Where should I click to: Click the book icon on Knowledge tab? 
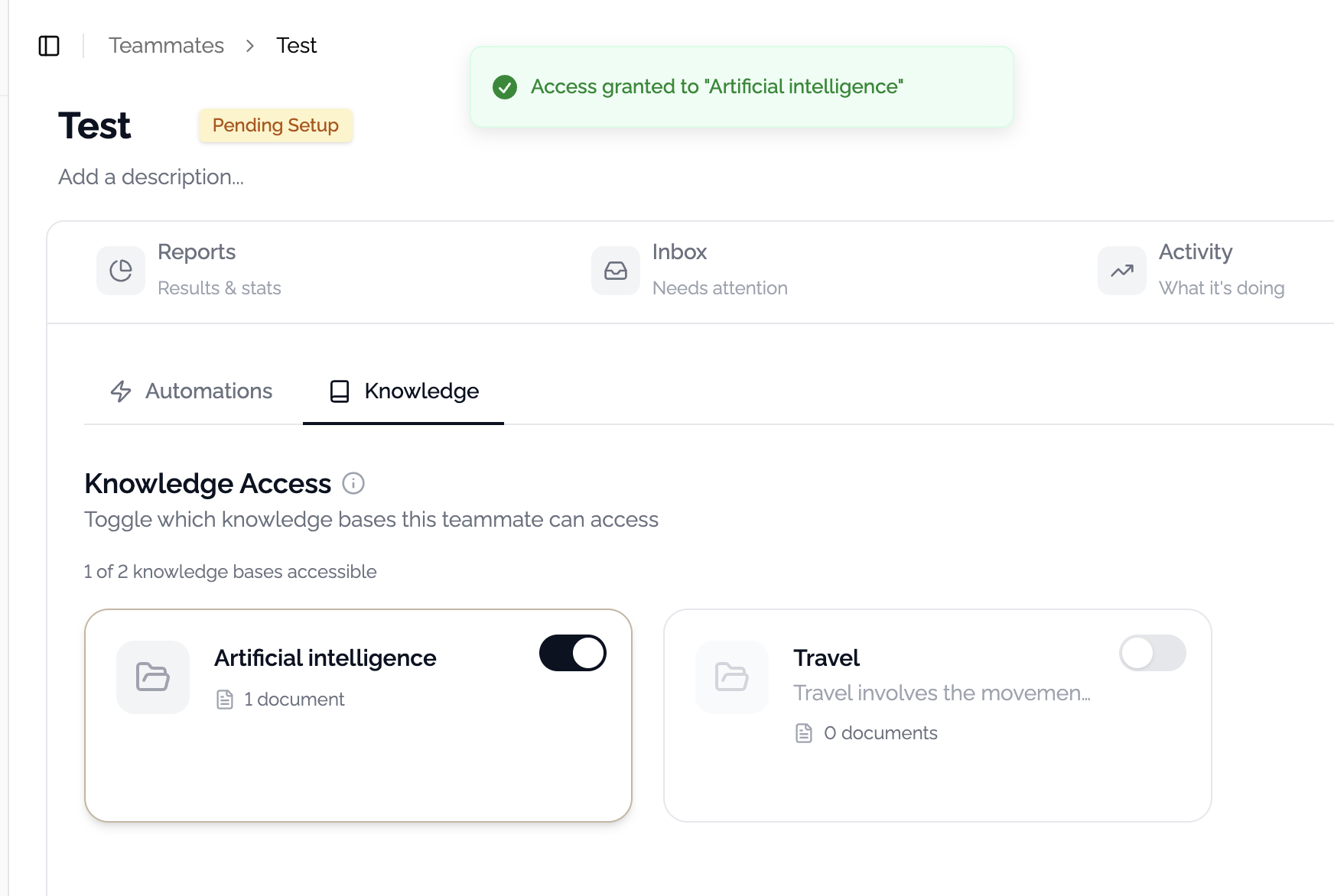[x=339, y=391]
